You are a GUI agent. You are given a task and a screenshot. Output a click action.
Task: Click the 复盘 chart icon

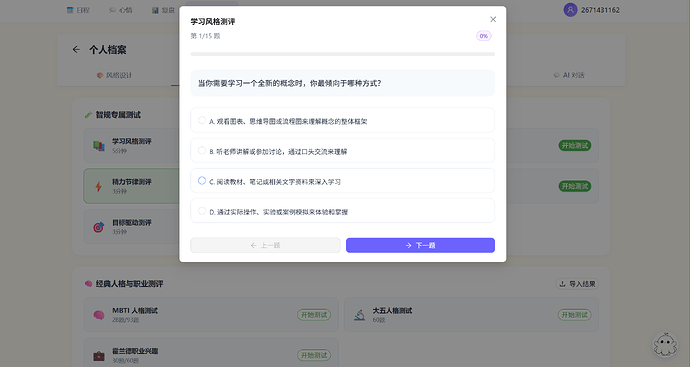click(x=155, y=10)
